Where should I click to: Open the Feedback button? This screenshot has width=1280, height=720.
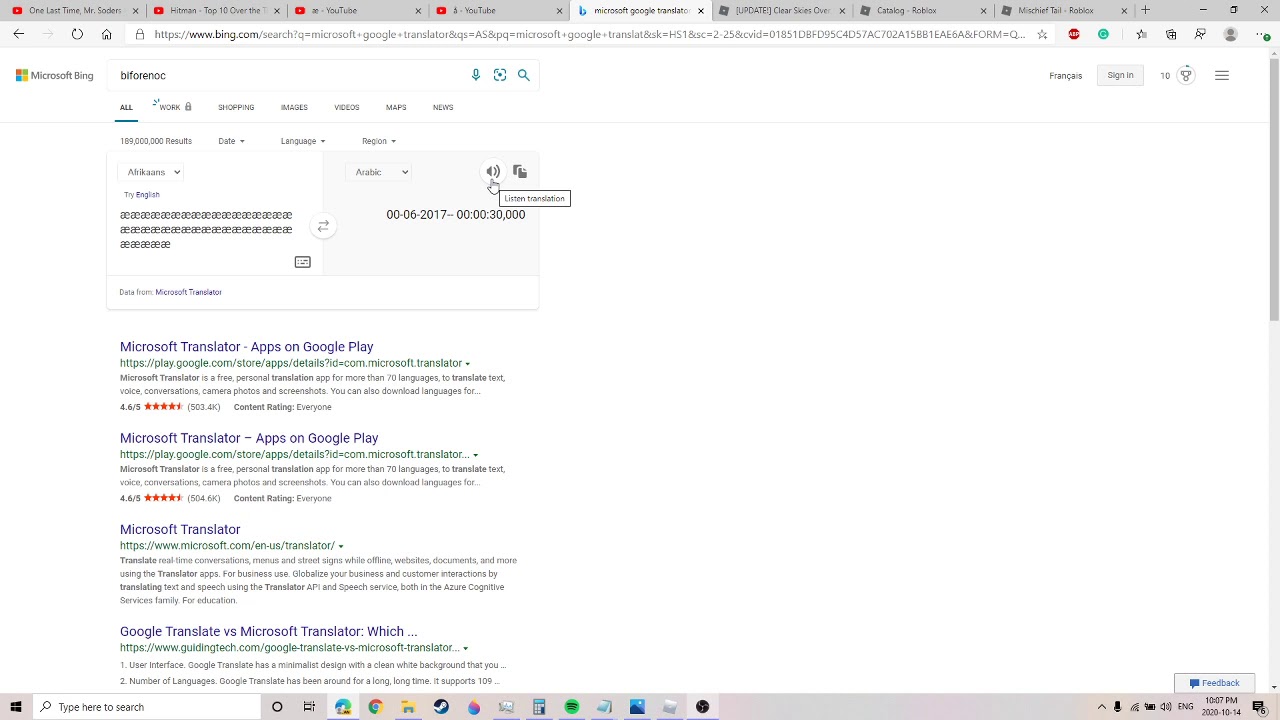tap(1214, 683)
